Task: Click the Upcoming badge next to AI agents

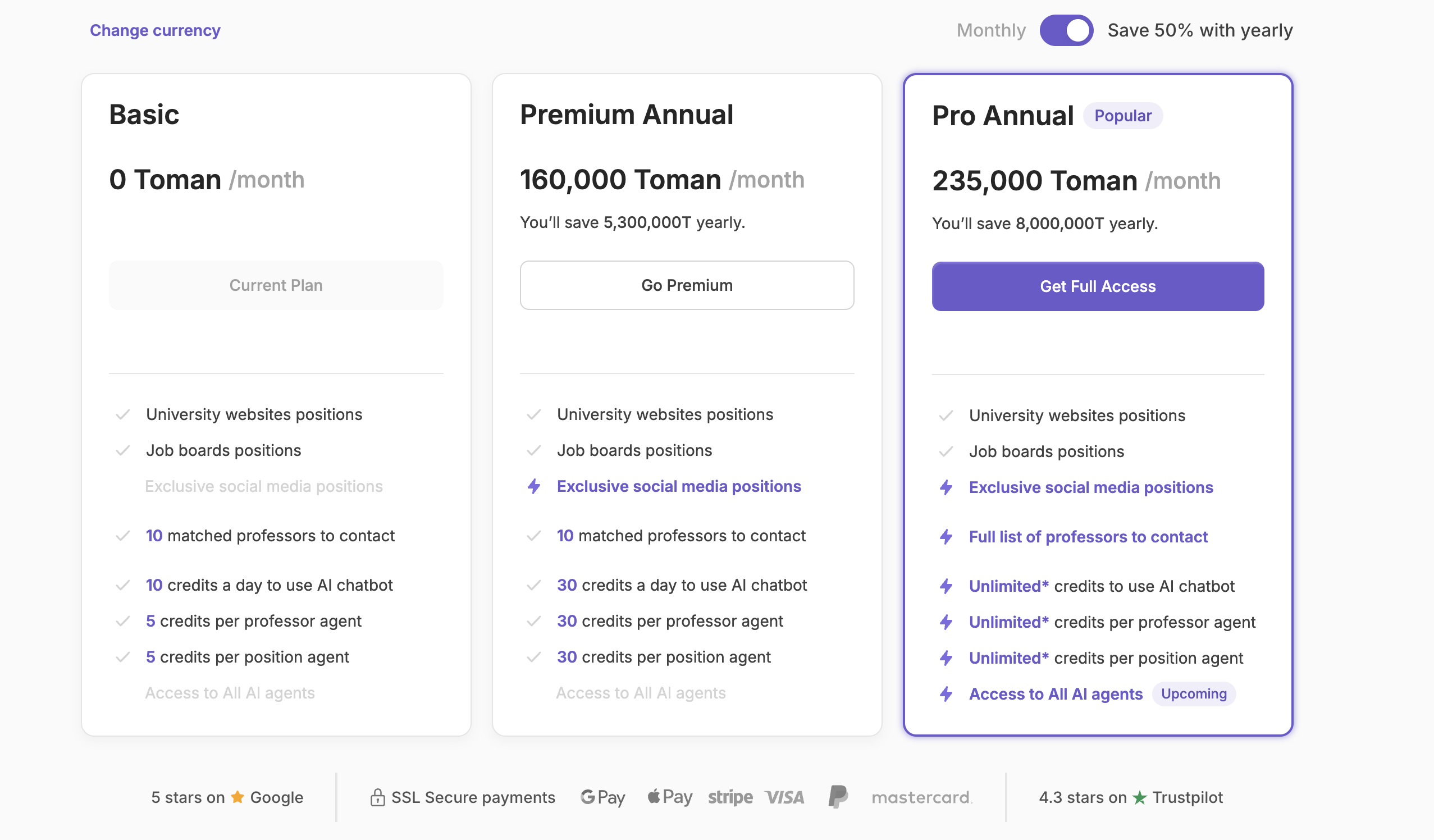Action: pyautogui.click(x=1193, y=694)
